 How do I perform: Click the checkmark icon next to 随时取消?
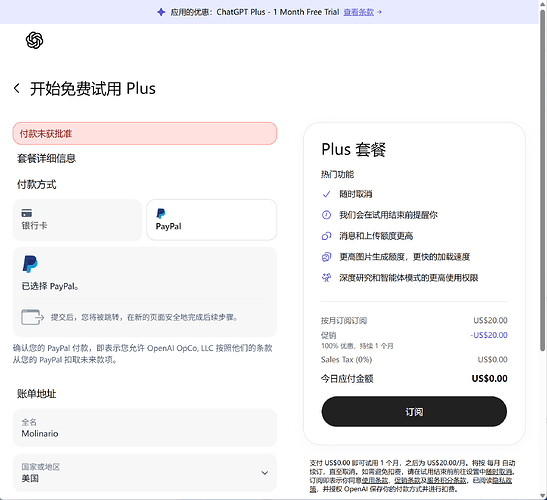point(326,194)
